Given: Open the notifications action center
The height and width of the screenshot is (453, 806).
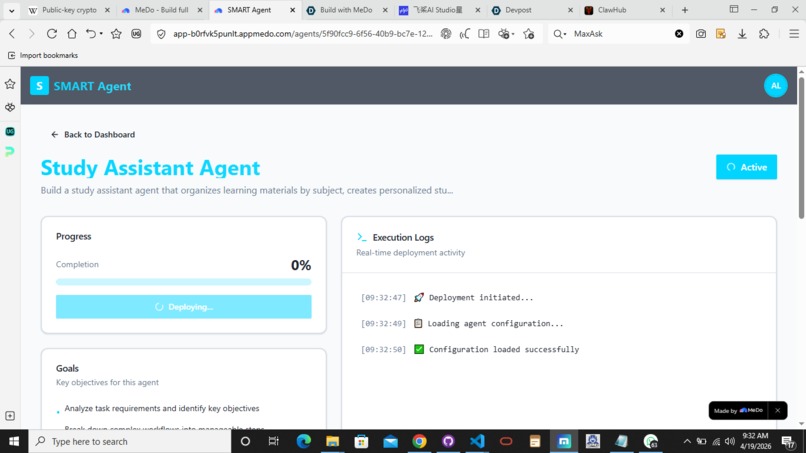Looking at the screenshot, I should click(788, 441).
